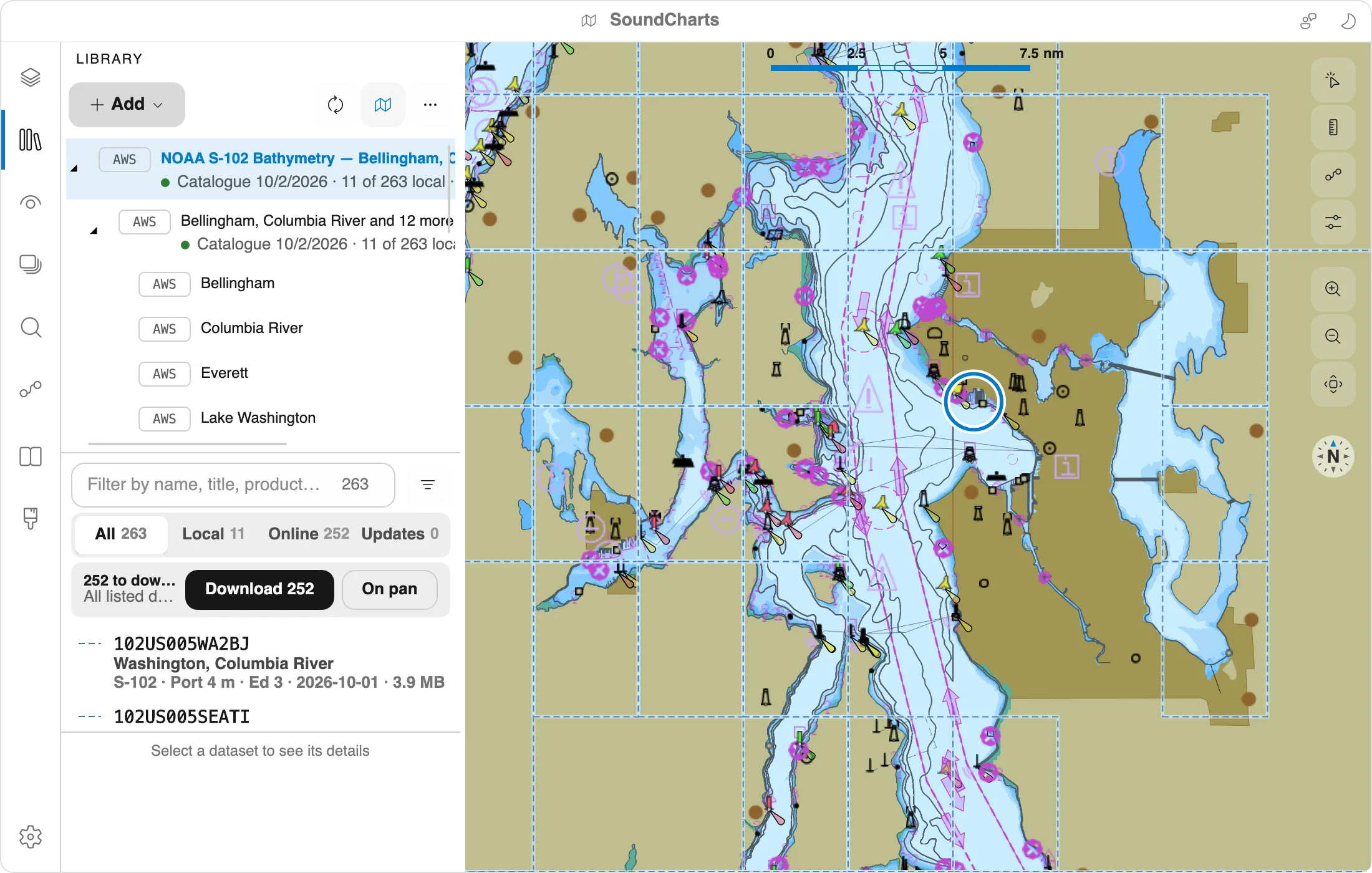
Task: Open the filter options icon
Action: click(x=428, y=485)
